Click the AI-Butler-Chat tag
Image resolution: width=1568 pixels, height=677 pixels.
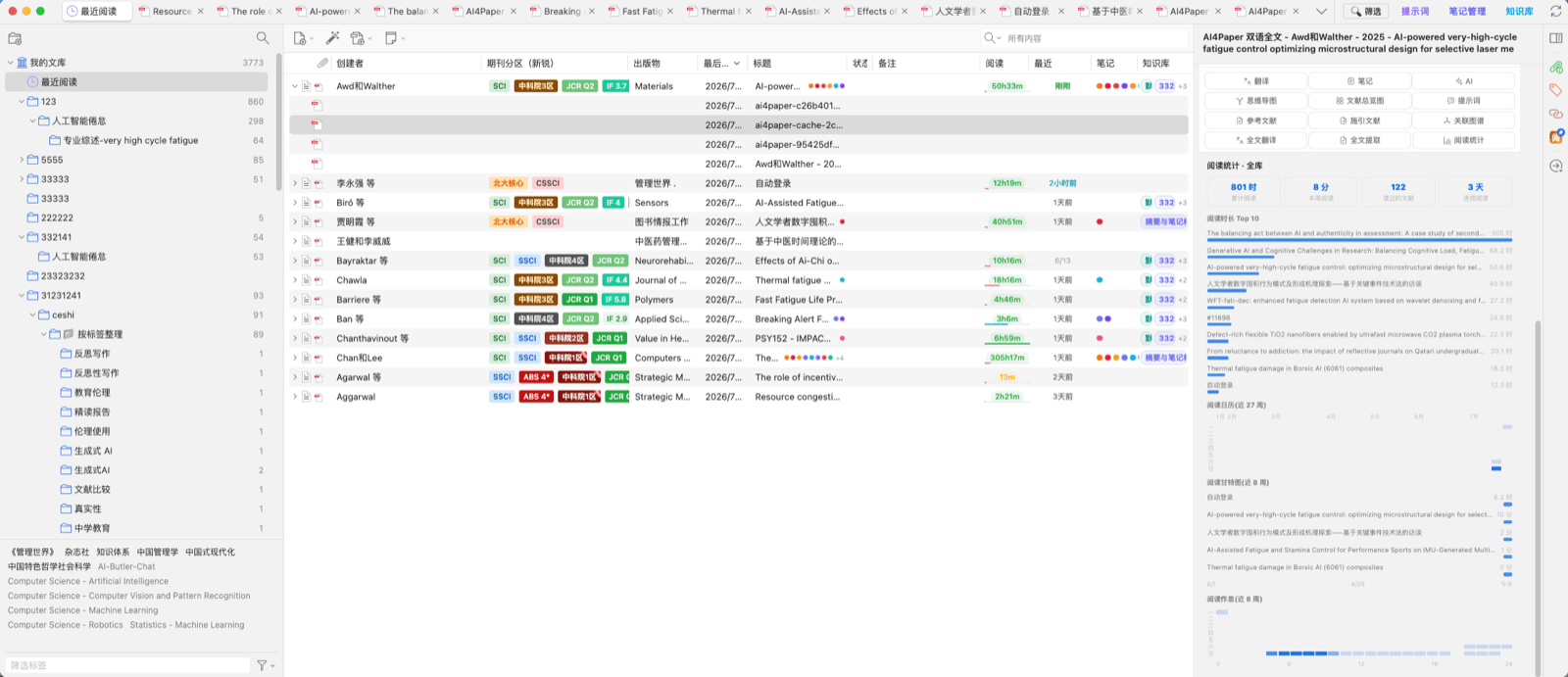(126, 566)
